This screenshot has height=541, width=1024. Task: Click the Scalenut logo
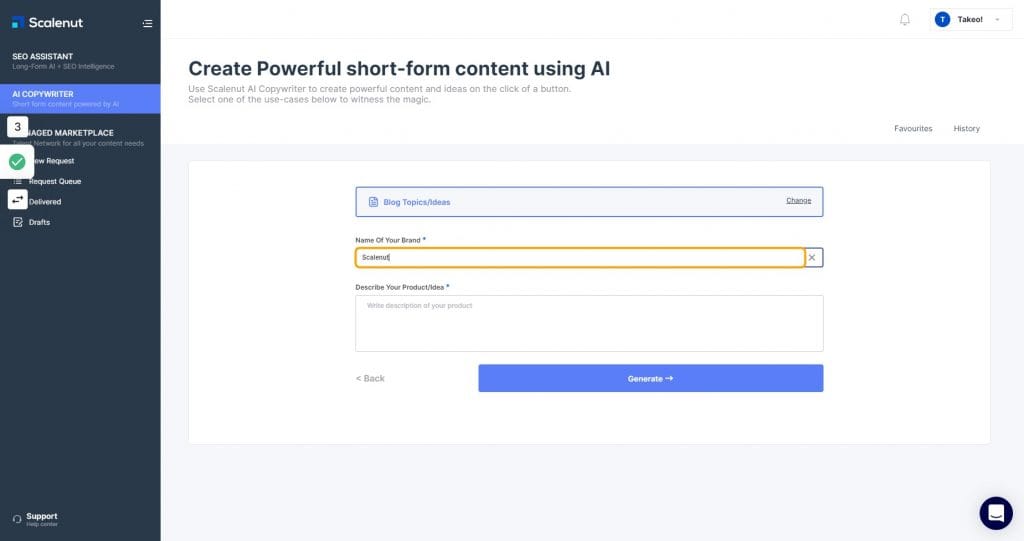tap(47, 23)
